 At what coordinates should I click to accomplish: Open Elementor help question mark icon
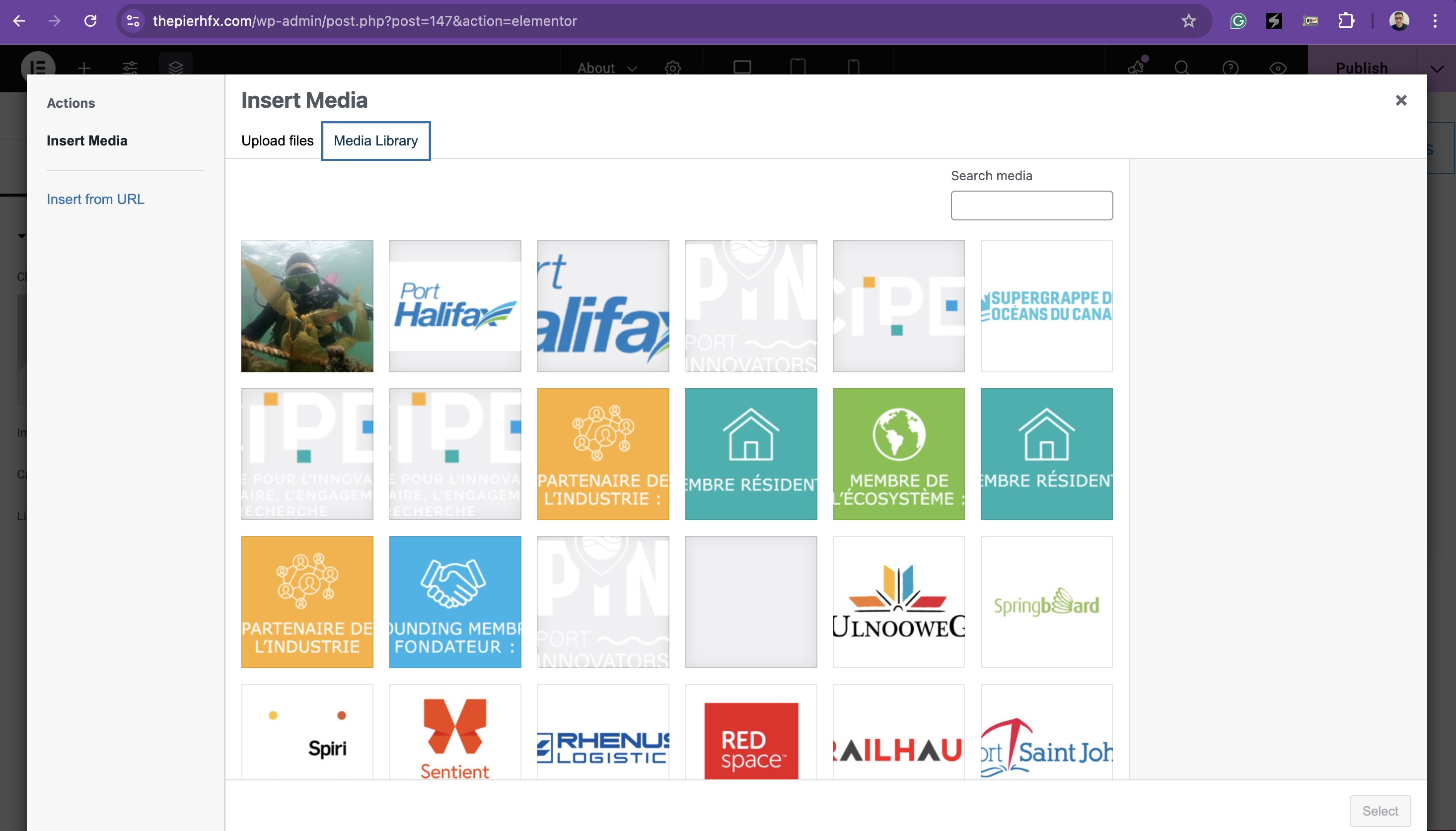(x=1231, y=68)
